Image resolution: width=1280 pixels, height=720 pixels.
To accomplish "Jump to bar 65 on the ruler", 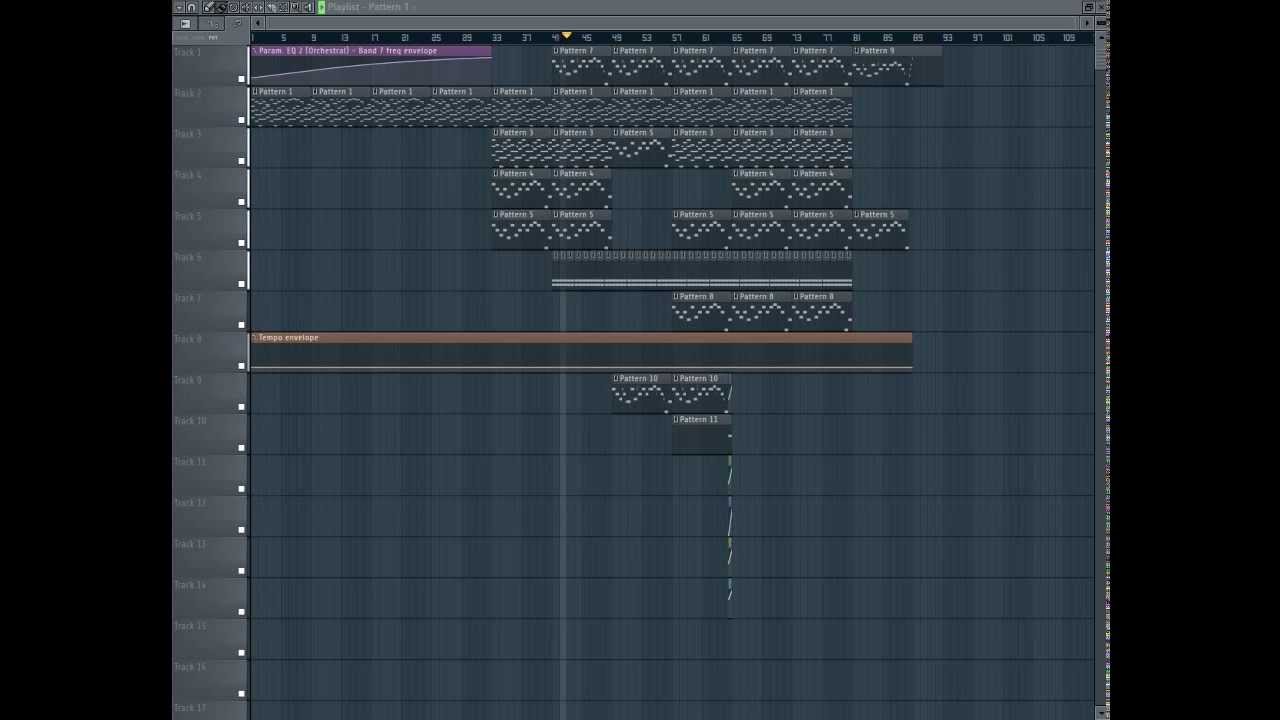I will [x=737, y=38].
